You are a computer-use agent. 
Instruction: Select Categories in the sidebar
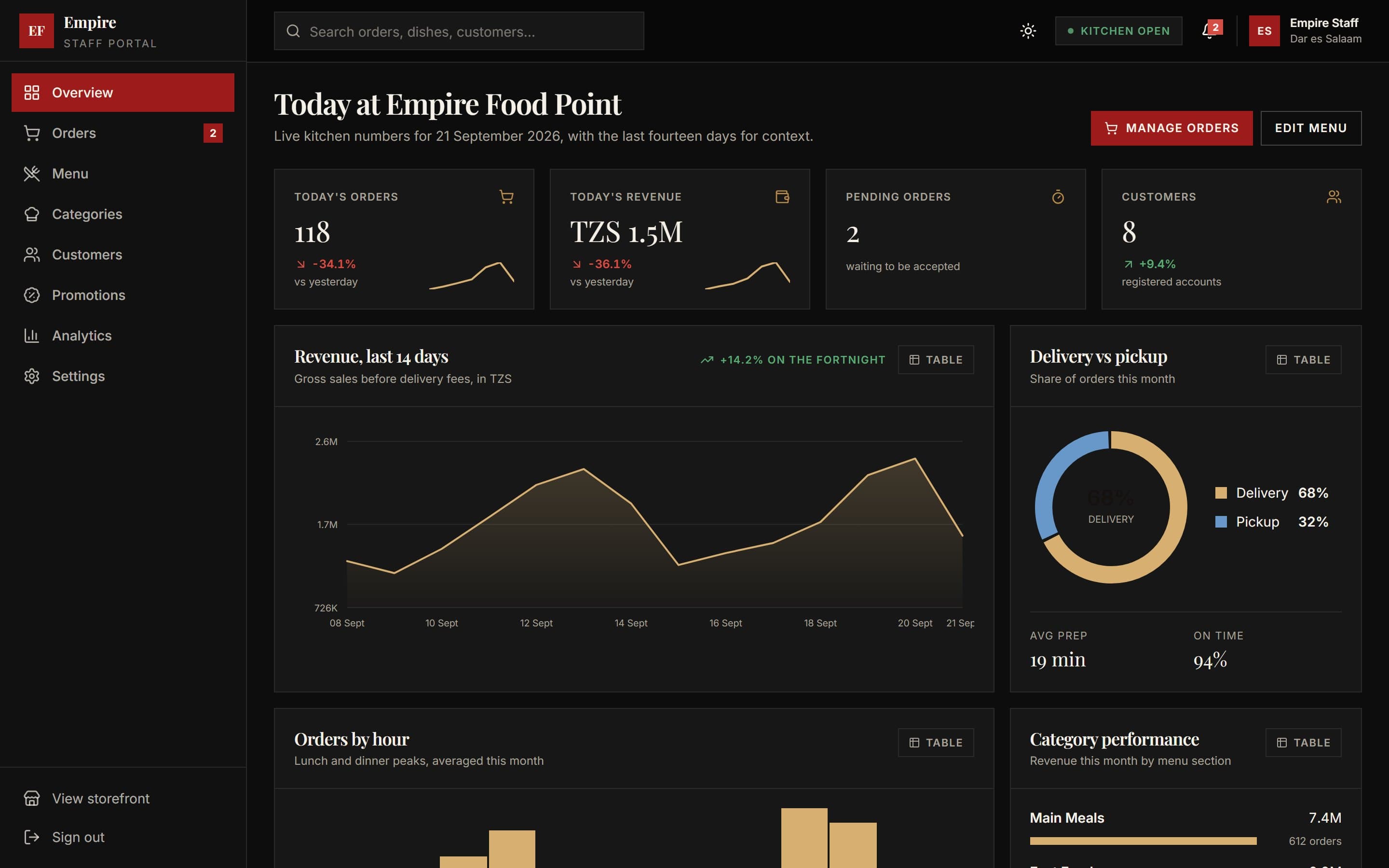(123, 214)
